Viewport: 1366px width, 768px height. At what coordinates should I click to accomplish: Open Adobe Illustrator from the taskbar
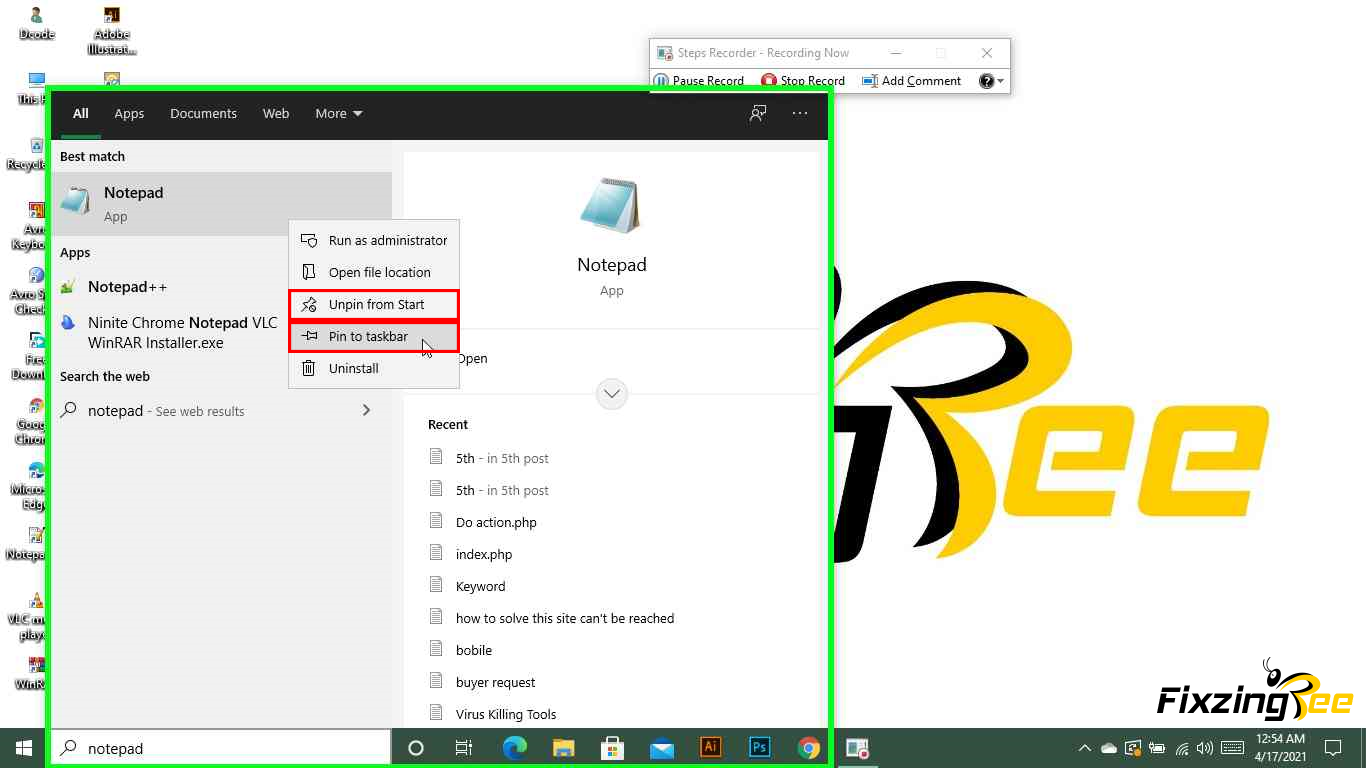[711, 748]
